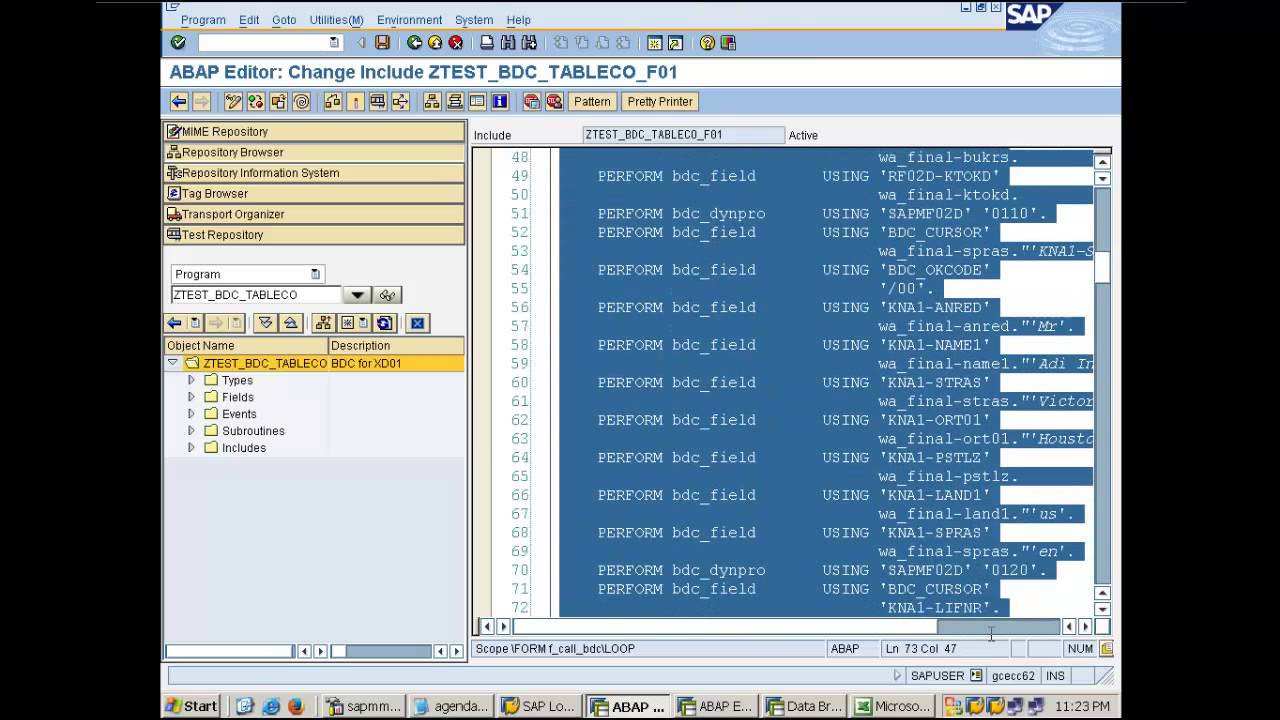The width and height of the screenshot is (1280, 720).
Task: Expand the Events folder
Action: 191,414
